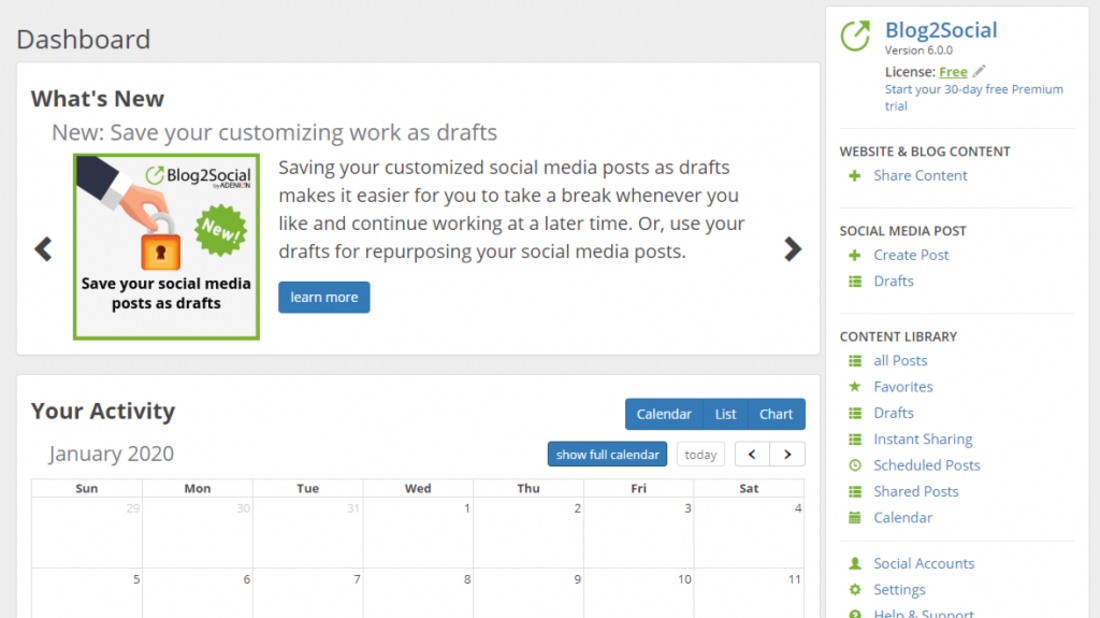Open Instant Sharing in Content Library
This screenshot has width=1100, height=618.
click(x=922, y=439)
